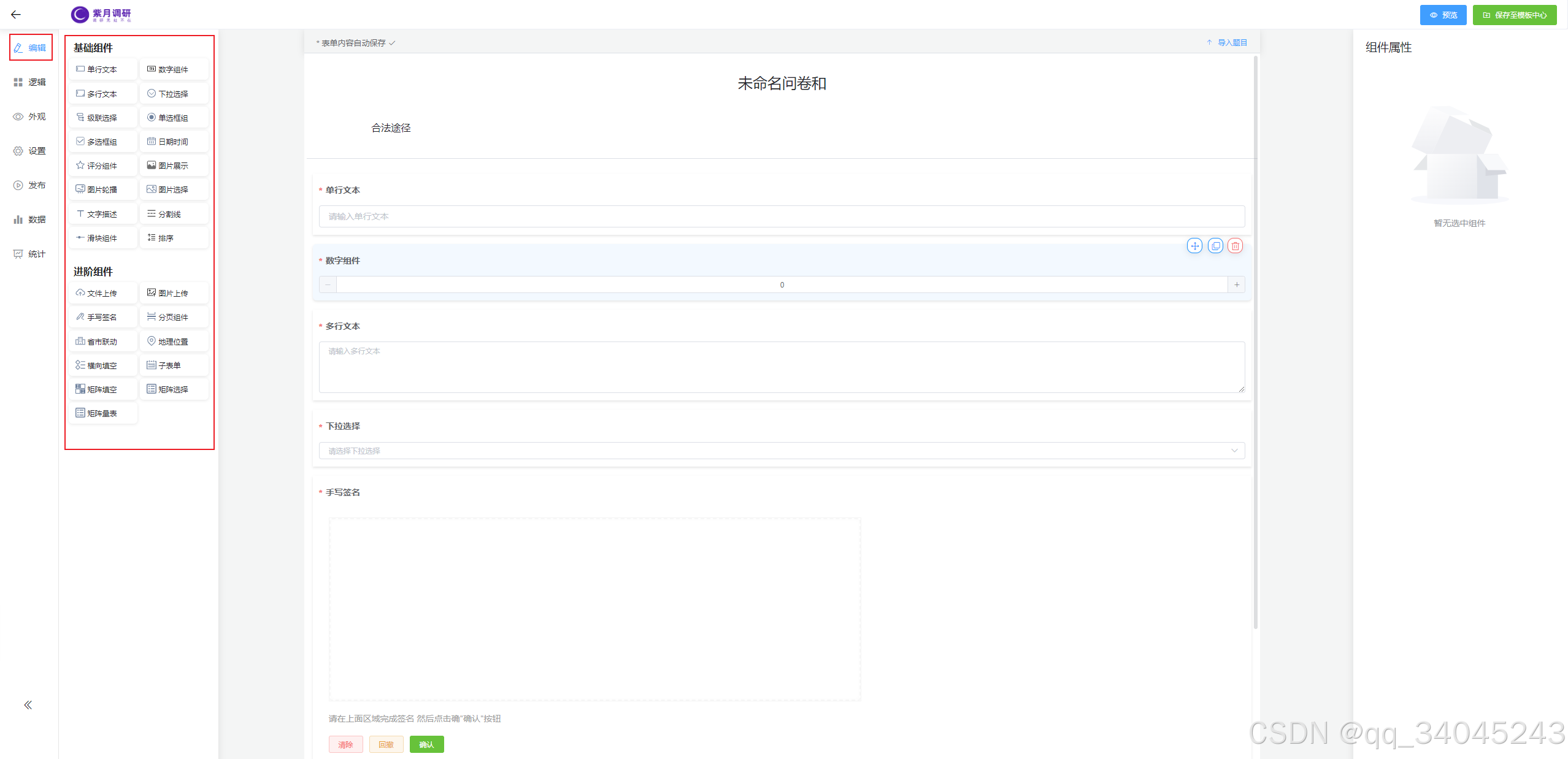The width and height of the screenshot is (1568, 759).
Task: Open the 逻辑 sidebar tab
Action: [x=30, y=82]
